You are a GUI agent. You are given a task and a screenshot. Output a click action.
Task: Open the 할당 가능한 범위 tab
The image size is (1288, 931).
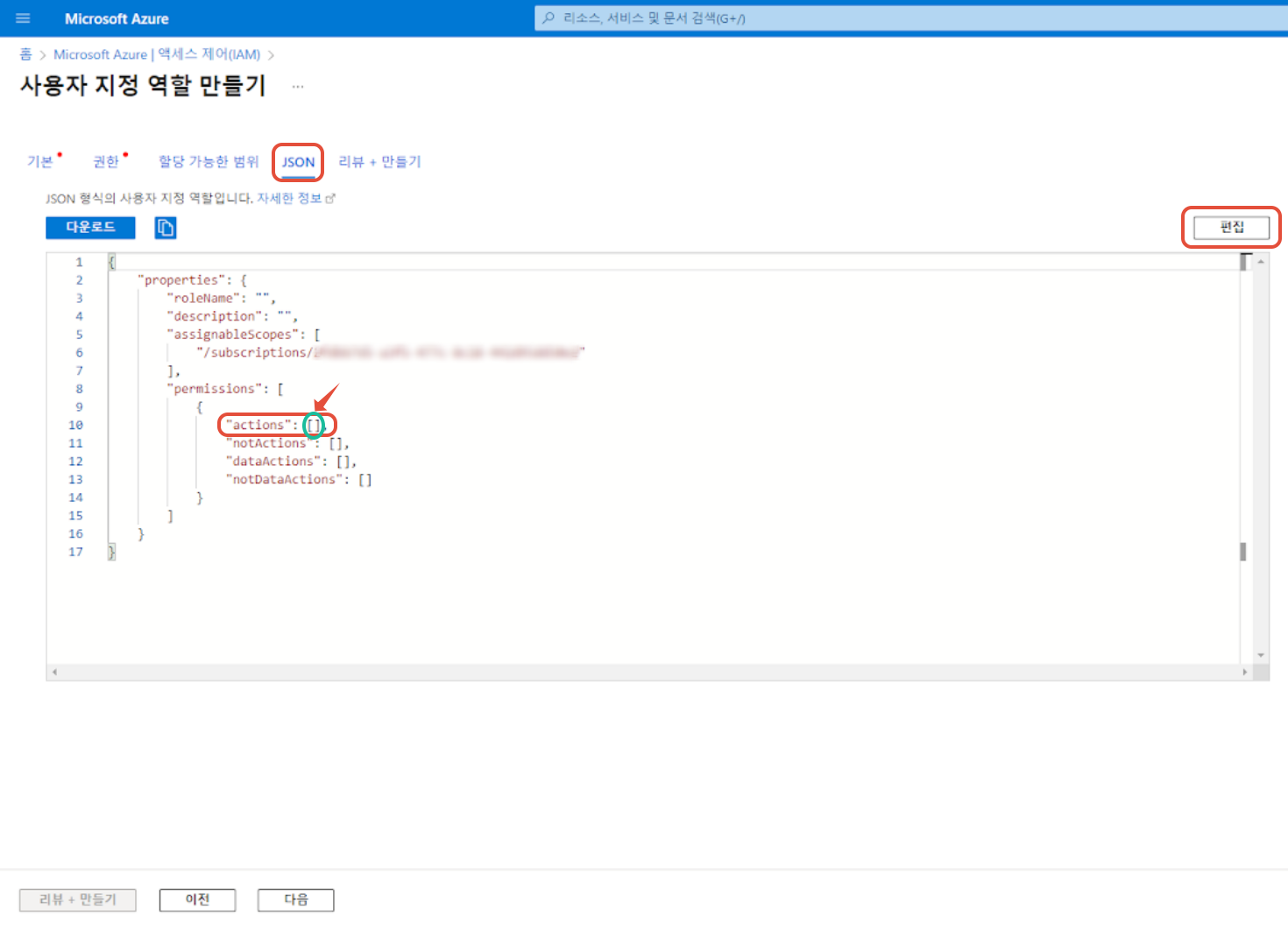(x=209, y=162)
